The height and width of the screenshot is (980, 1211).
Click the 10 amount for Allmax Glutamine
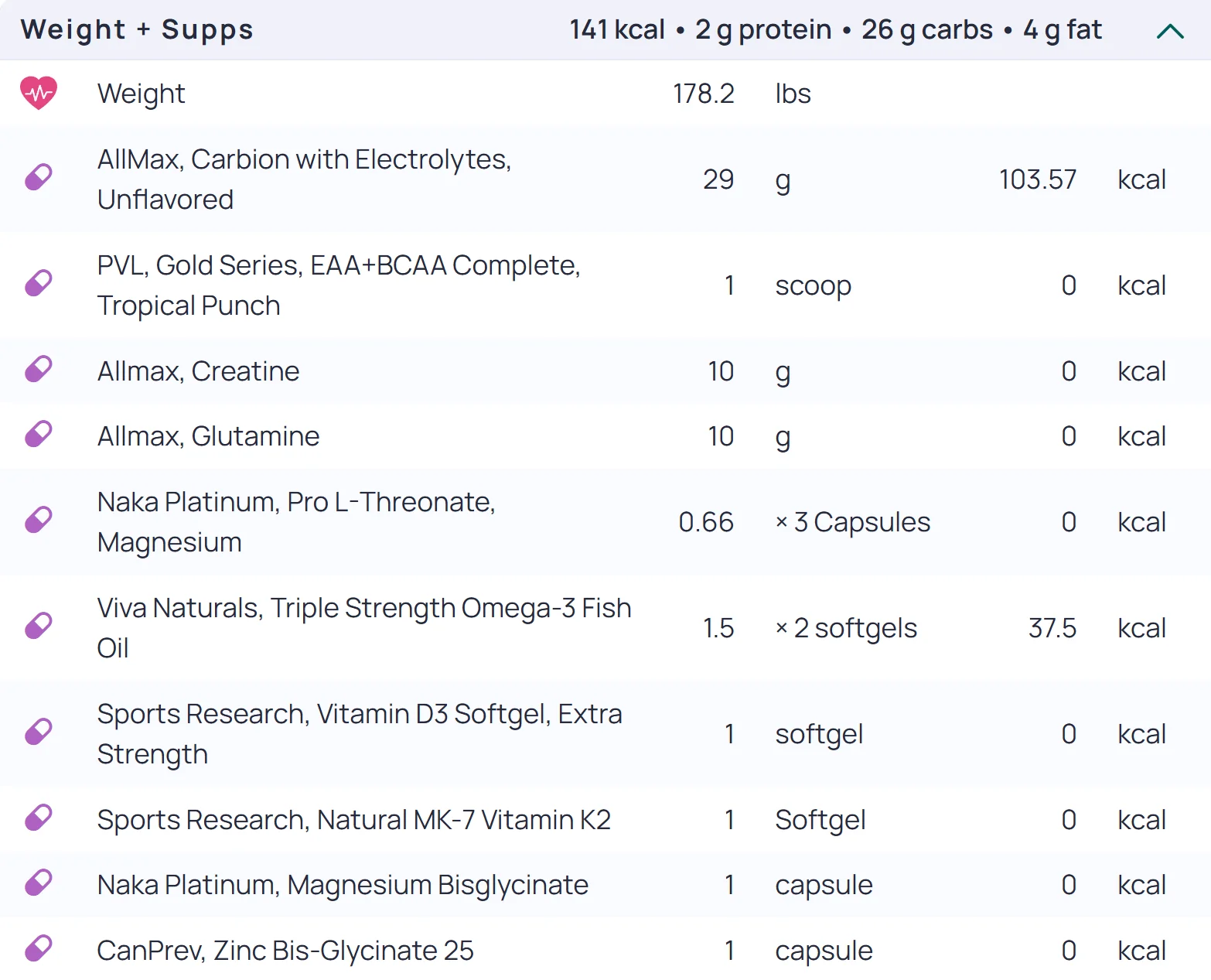[721, 436]
